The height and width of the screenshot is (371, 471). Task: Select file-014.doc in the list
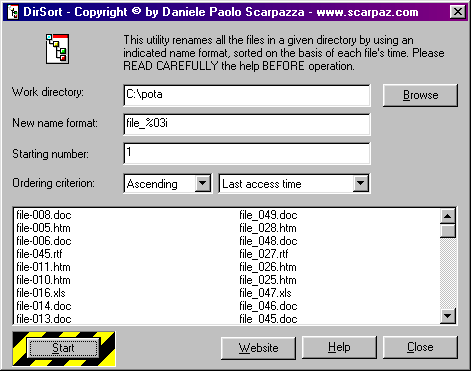(x=44, y=306)
